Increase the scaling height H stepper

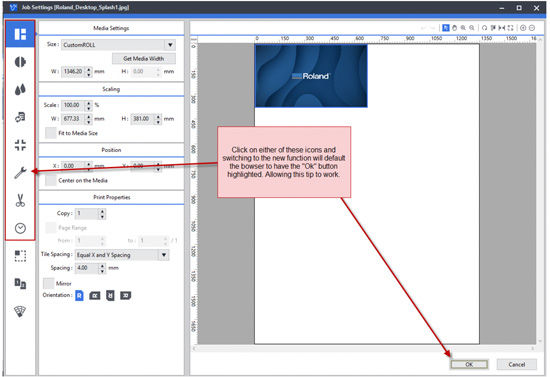tap(159, 116)
